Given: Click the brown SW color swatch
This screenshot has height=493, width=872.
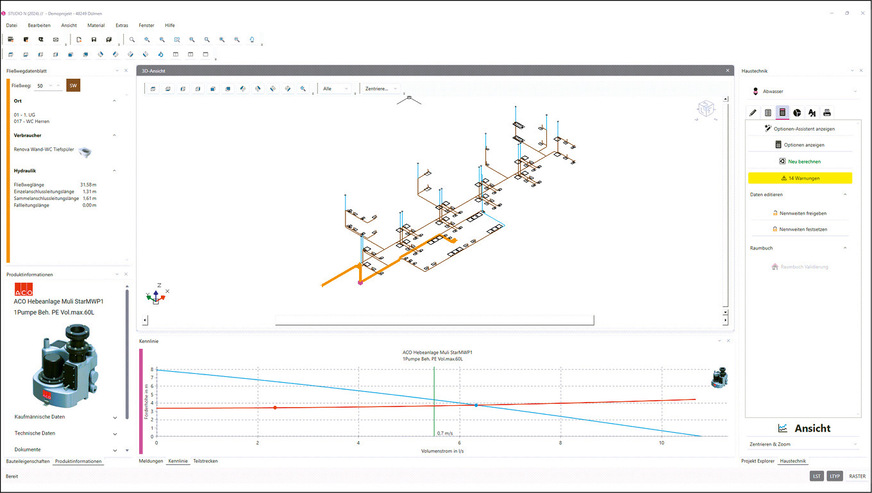Looking at the screenshot, I should click(x=73, y=86).
